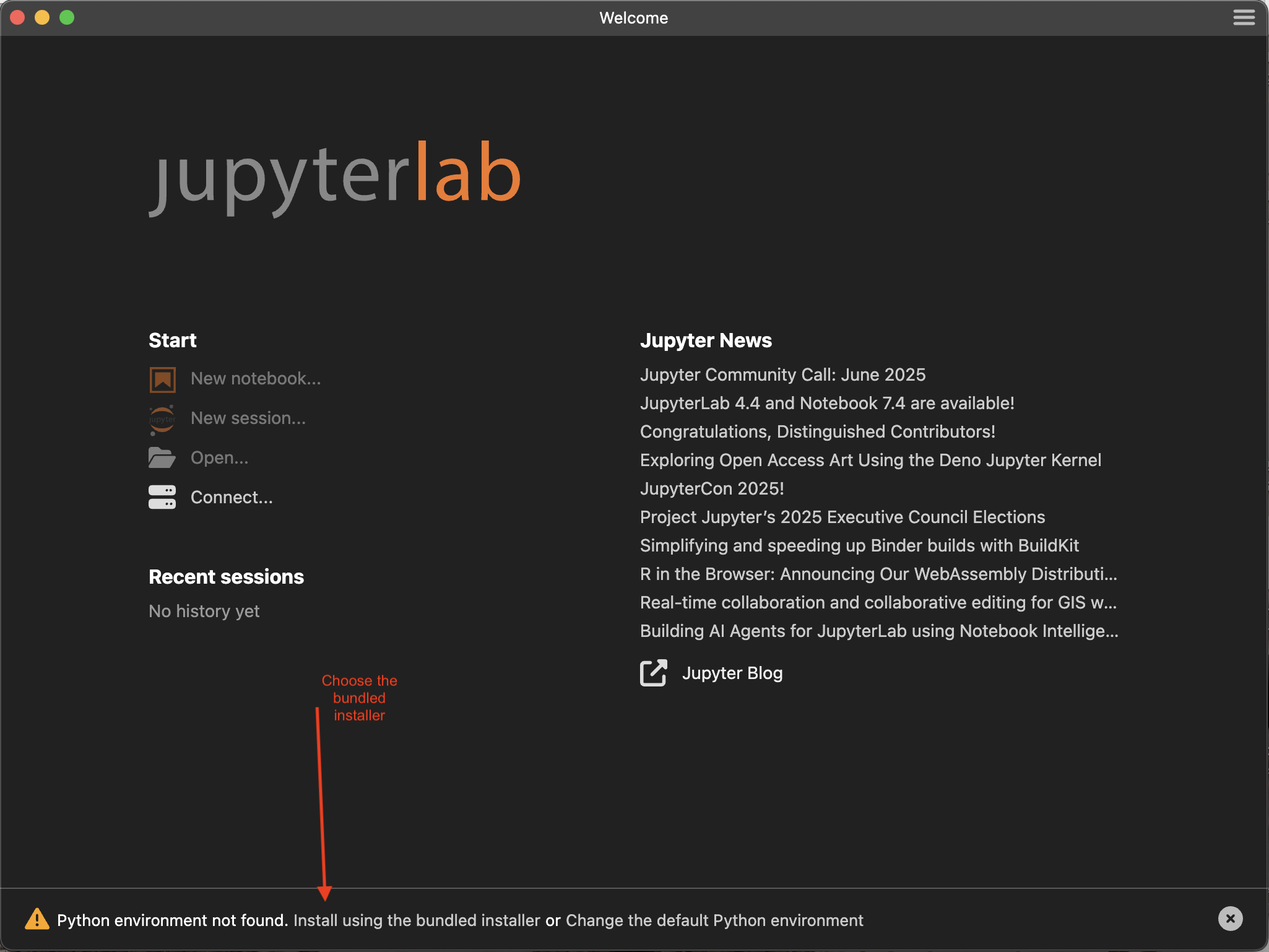
Task: Install using the bundled installer
Action: [417, 920]
